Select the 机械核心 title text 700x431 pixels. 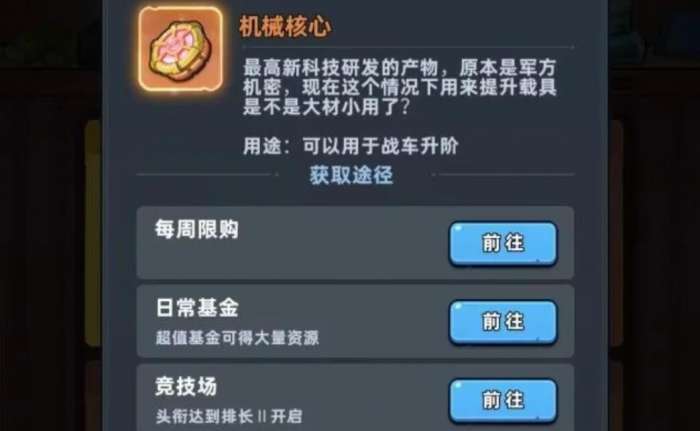[x=285, y=27]
